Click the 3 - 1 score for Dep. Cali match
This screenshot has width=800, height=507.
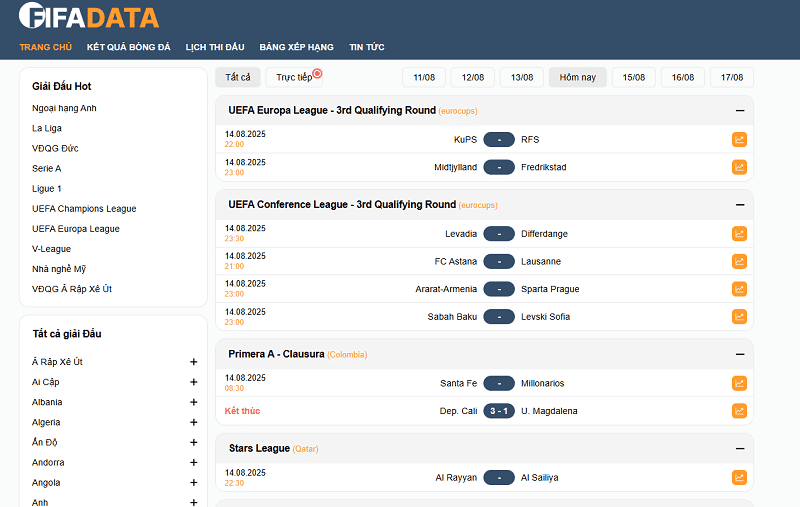point(499,411)
